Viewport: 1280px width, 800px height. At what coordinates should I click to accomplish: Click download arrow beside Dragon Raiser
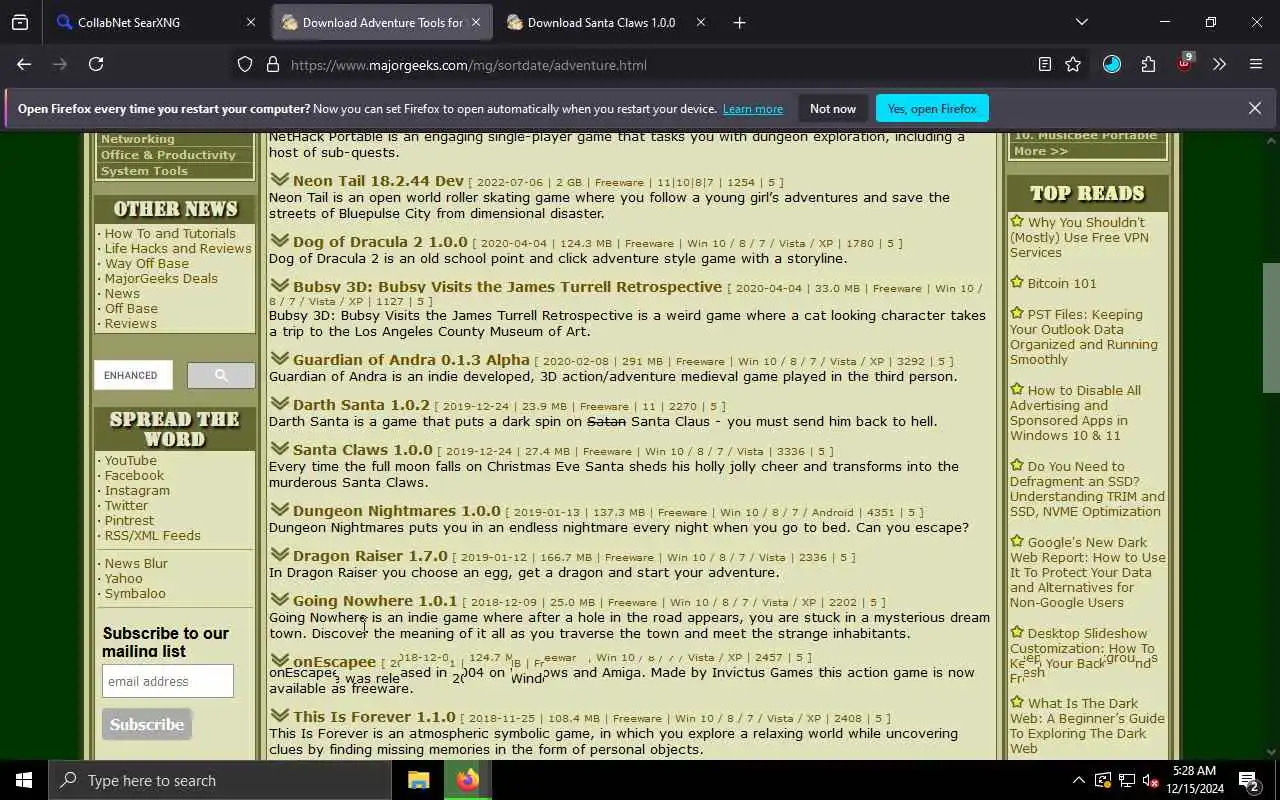(279, 555)
